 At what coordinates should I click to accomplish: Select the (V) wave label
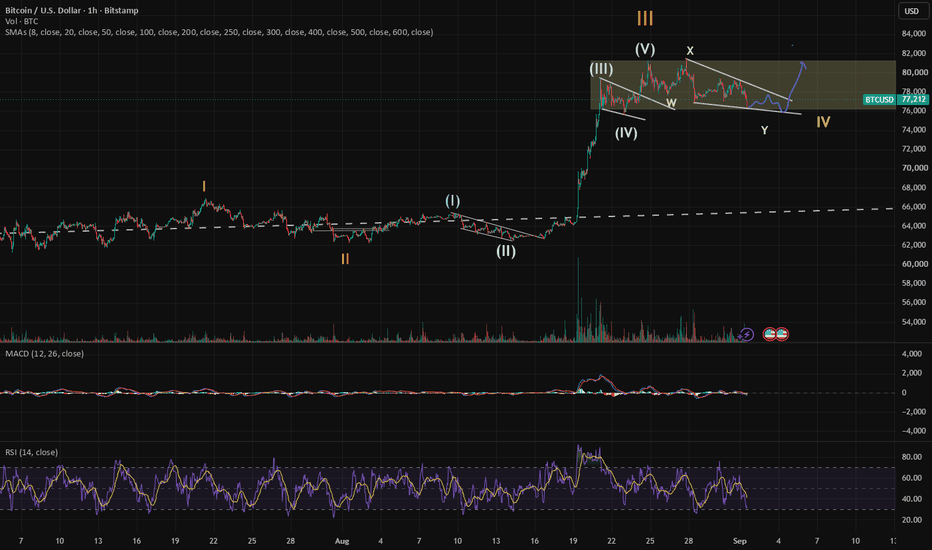click(645, 49)
